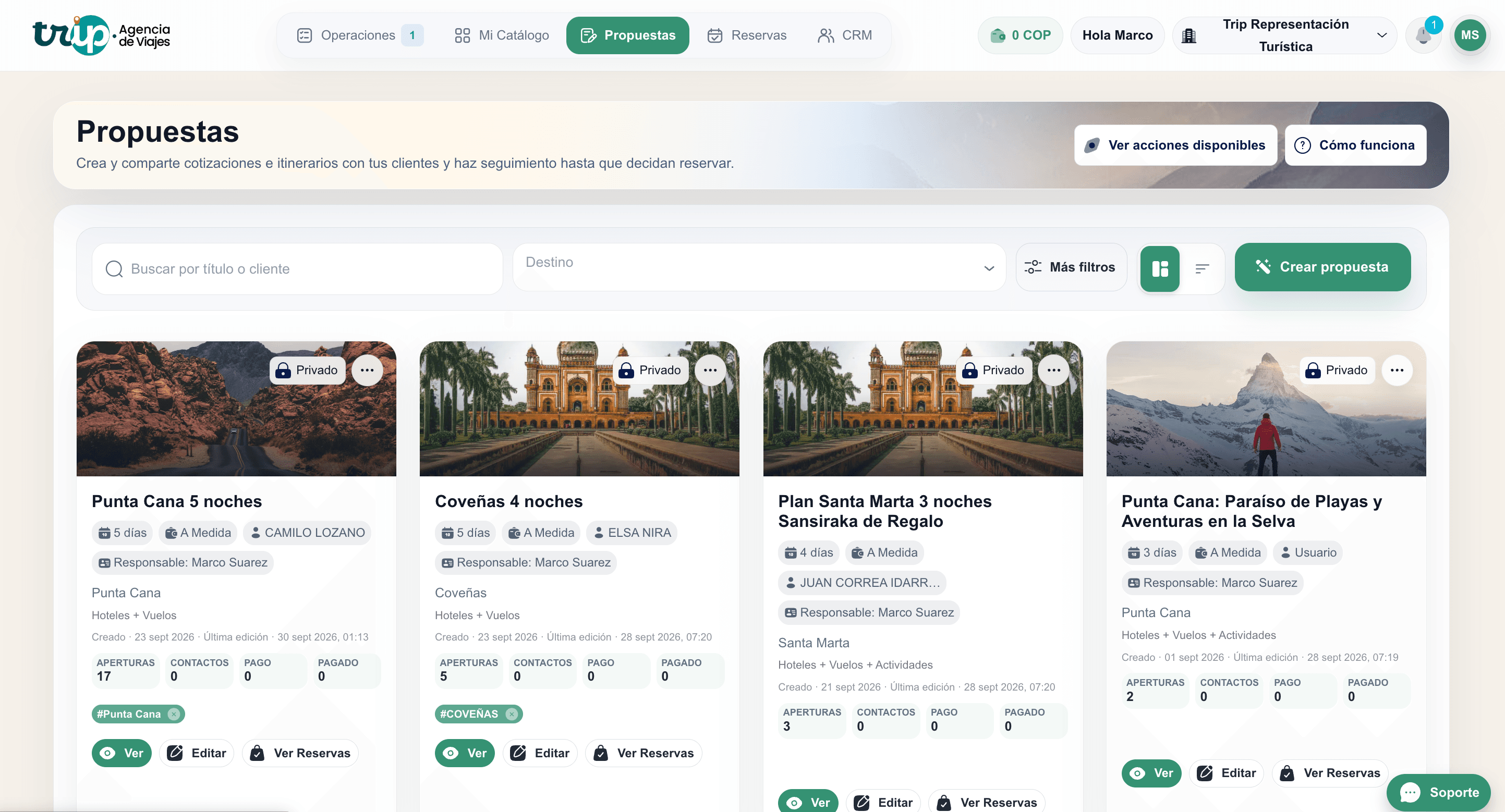Open Soporte chat widget
This screenshot has height=812, width=1505.
pos(1438,792)
